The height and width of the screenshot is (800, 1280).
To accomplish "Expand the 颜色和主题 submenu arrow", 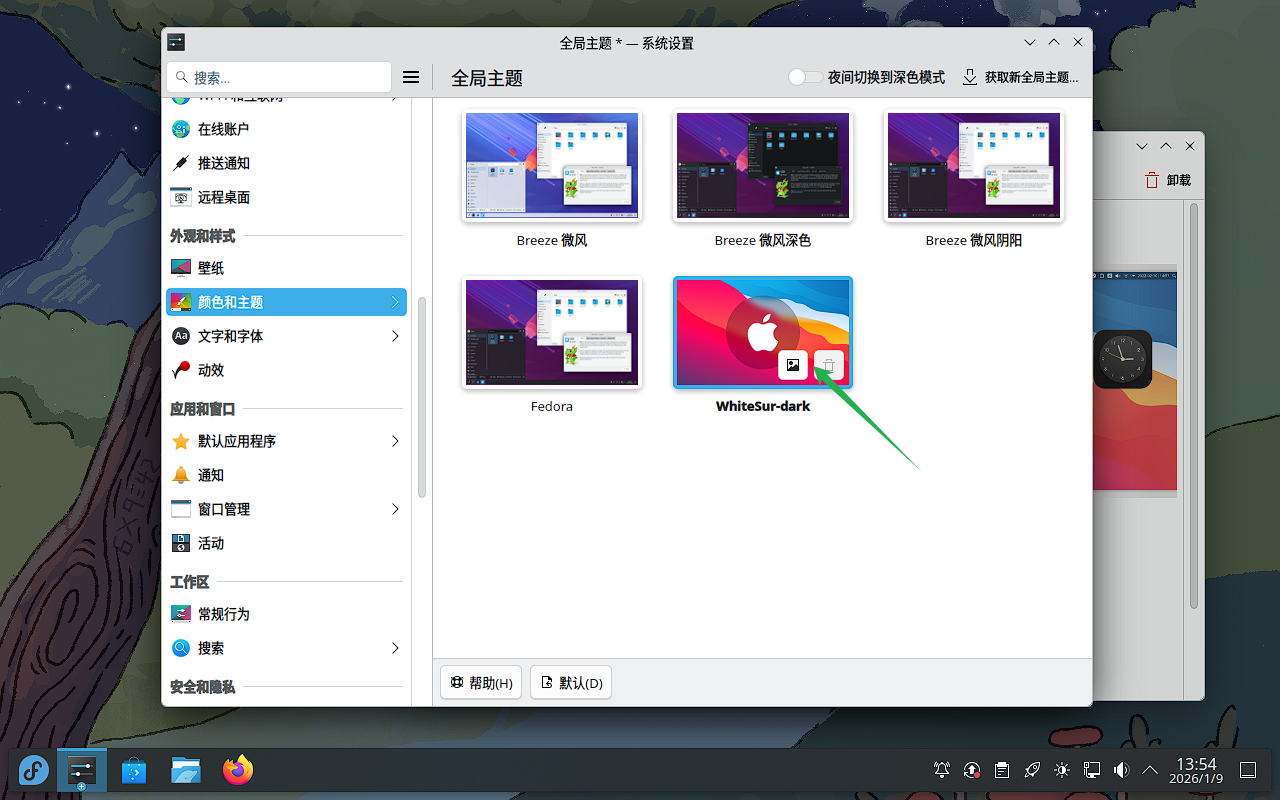I will 395,302.
